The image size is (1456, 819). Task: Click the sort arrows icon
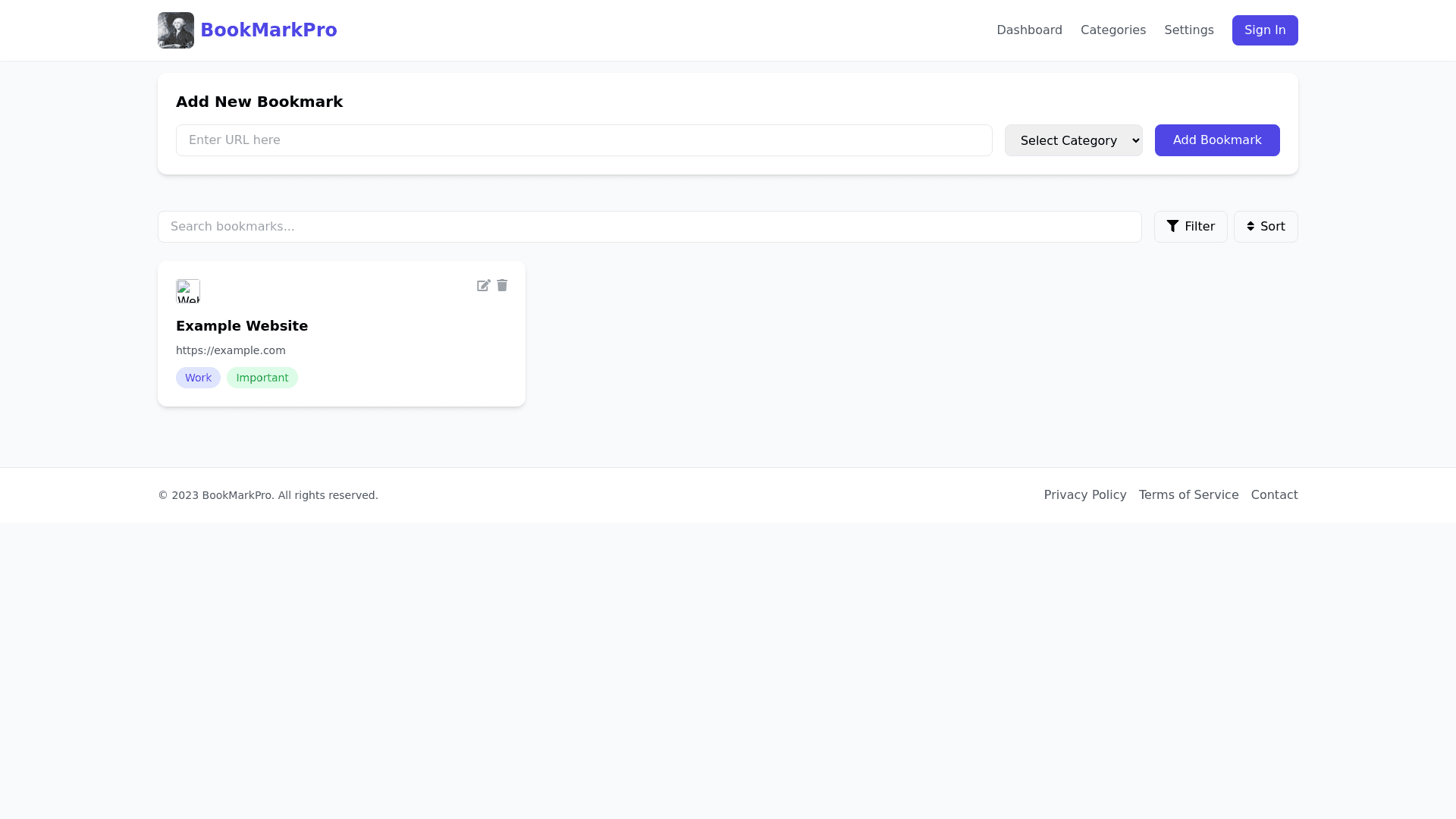coord(1250,227)
